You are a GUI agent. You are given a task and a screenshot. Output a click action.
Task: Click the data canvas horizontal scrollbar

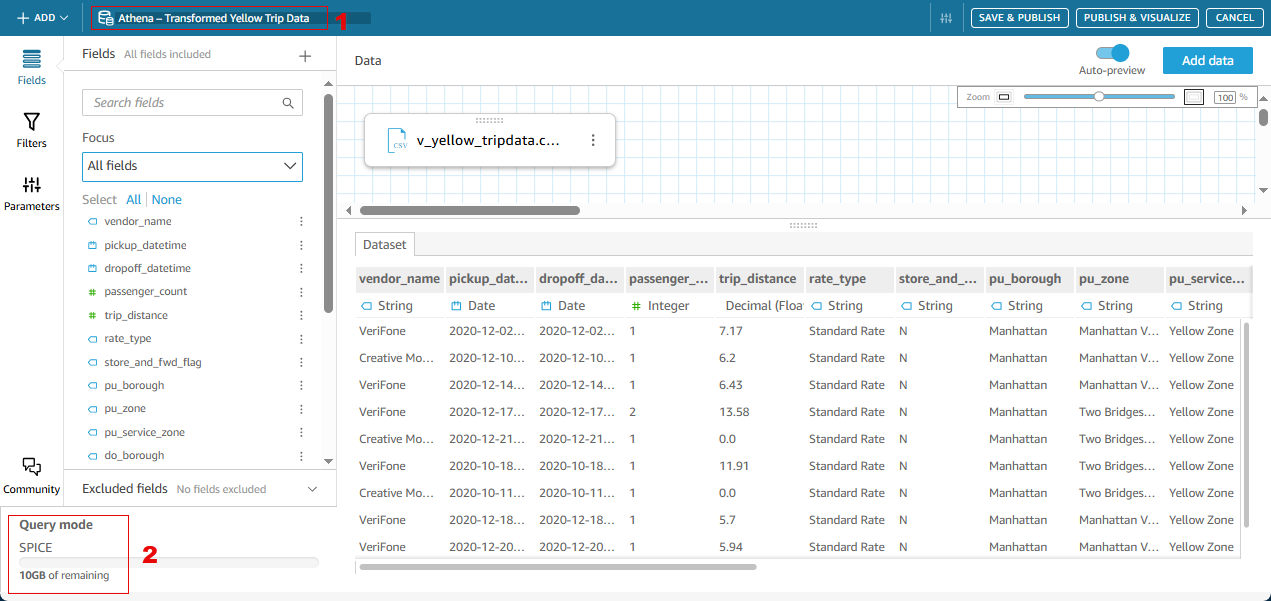(x=469, y=211)
